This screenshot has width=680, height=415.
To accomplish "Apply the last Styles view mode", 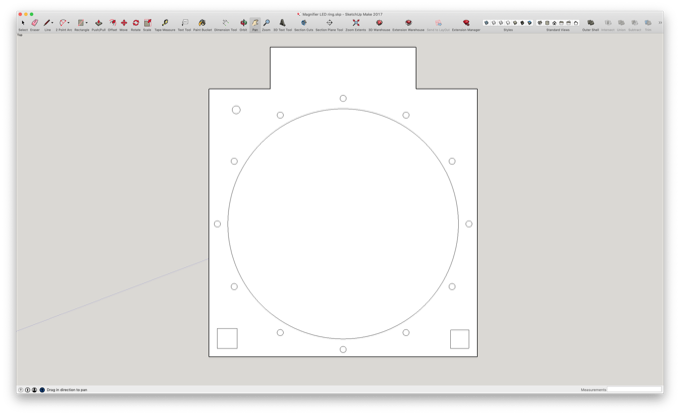I will (530, 23).
